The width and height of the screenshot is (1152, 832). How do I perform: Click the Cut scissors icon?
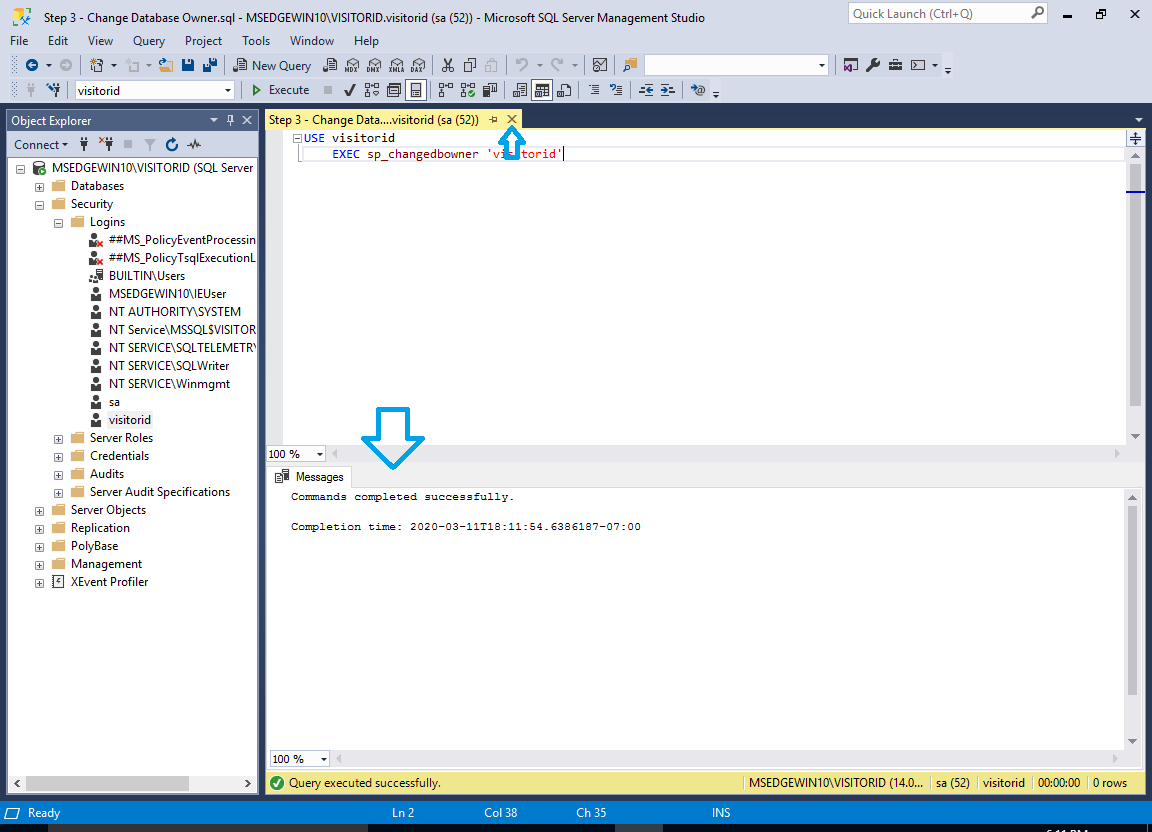[447, 65]
